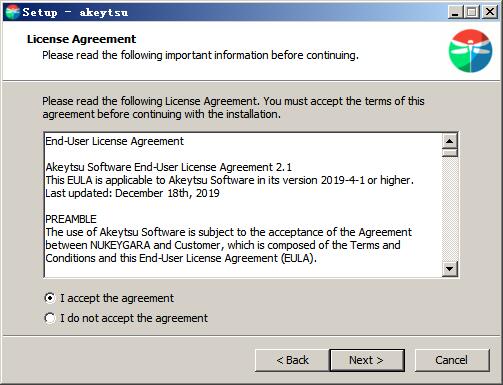This screenshot has height=385, width=503.
Task: Close the akeytsu Setup window
Action: (490, 12)
